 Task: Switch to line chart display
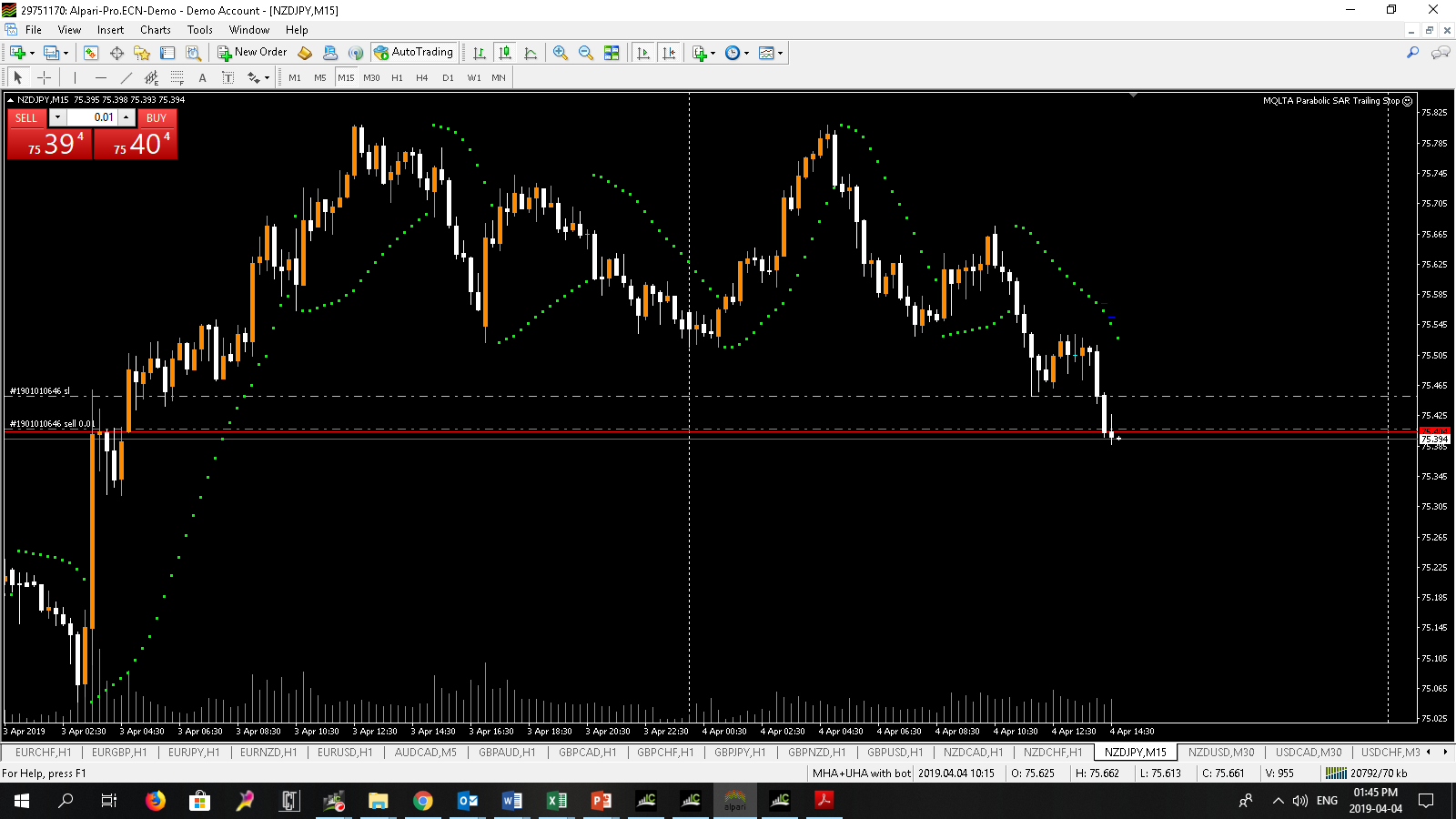tap(531, 53)
